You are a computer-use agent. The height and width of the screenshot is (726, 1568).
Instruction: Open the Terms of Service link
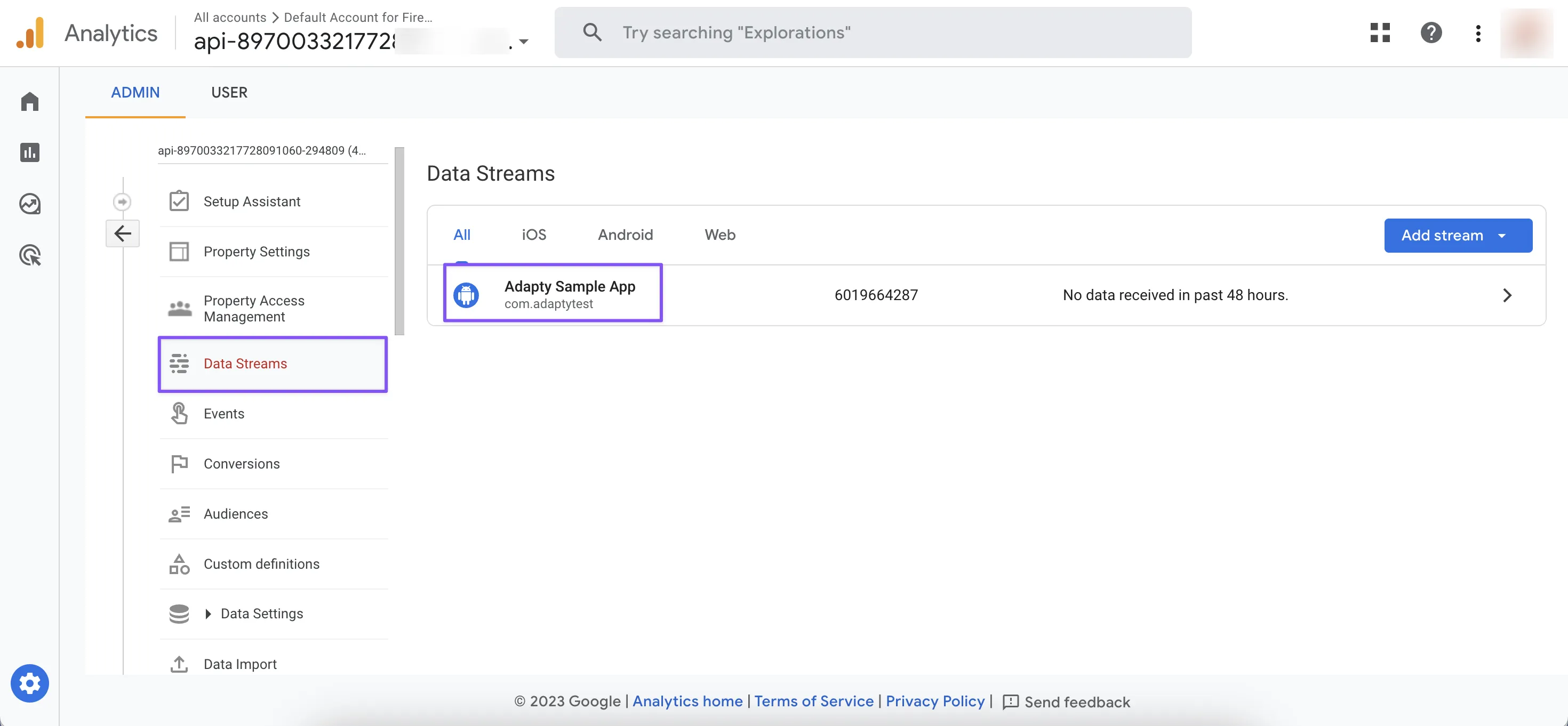(x=813, y=701)
